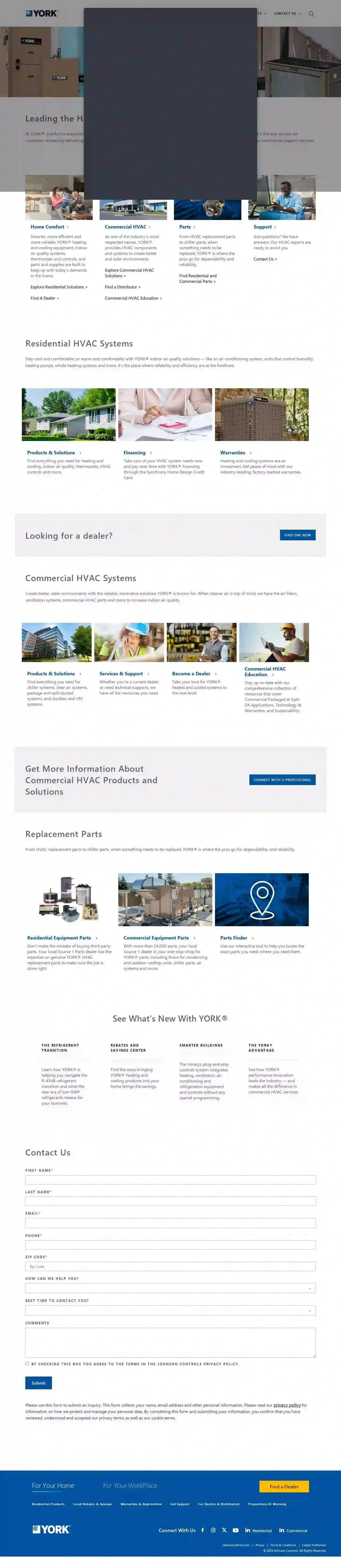The height and width of the screenshot is (1568, 341).
Task: Open Residential Products in the footer menu
Action: [48, 1504]
